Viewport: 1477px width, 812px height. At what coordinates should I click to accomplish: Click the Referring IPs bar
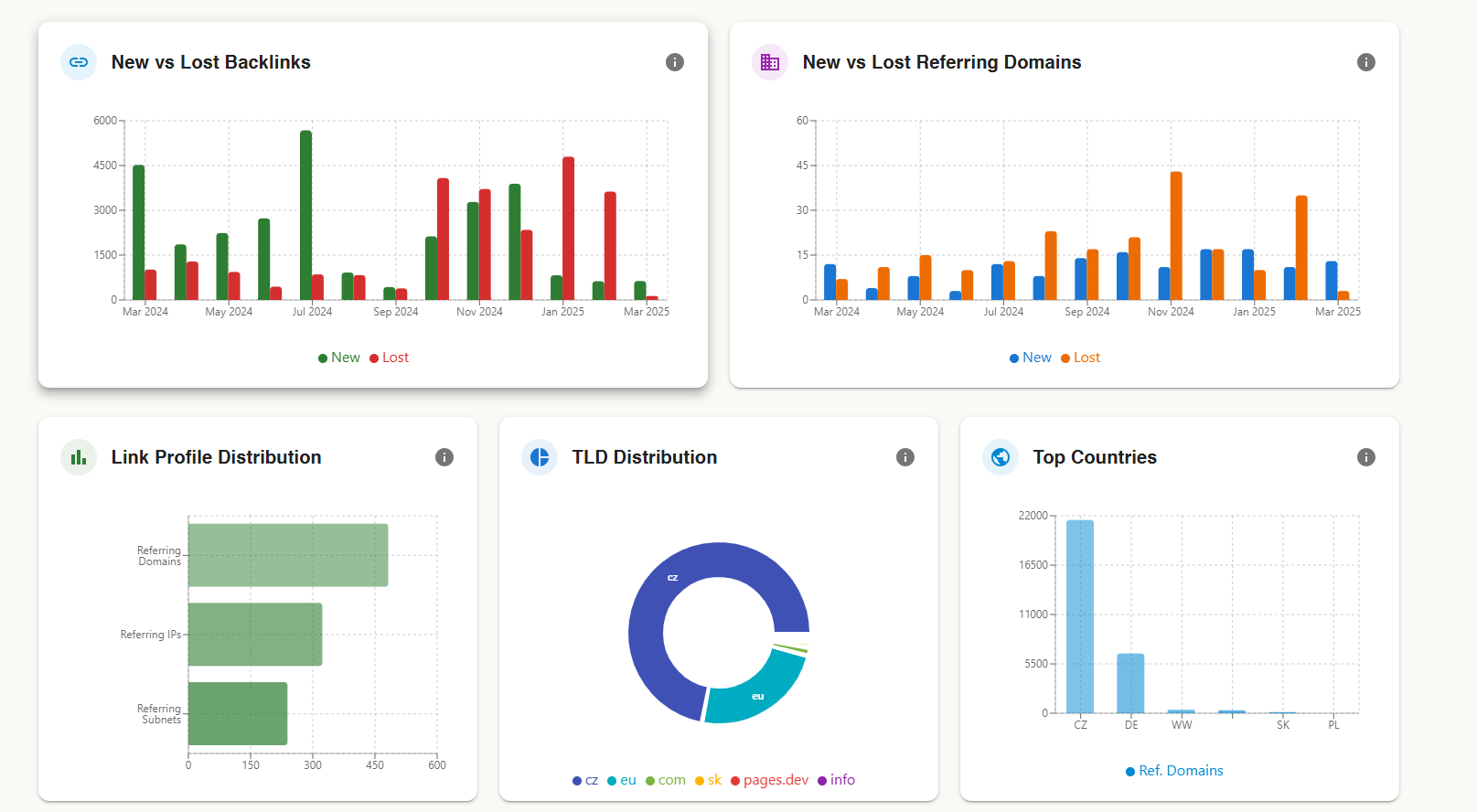click(255, 635)
